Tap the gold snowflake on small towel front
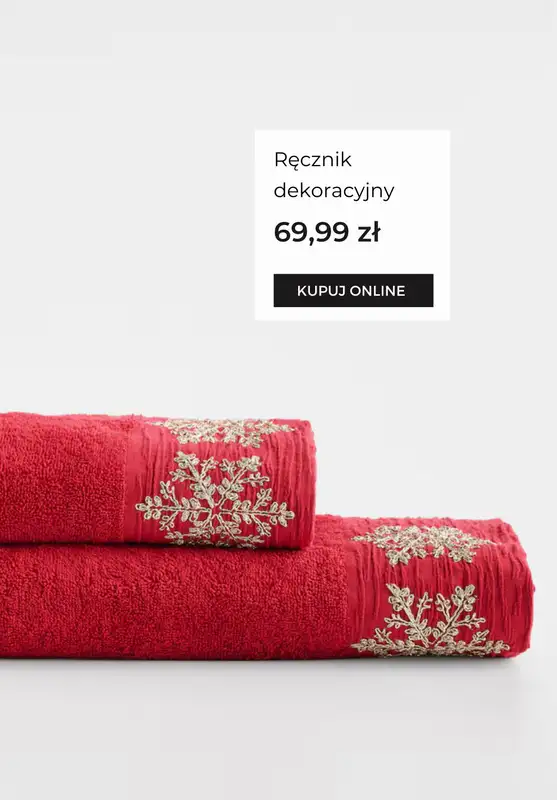The width and height of the screenshot is (557, 800). (x=215, y=498)
